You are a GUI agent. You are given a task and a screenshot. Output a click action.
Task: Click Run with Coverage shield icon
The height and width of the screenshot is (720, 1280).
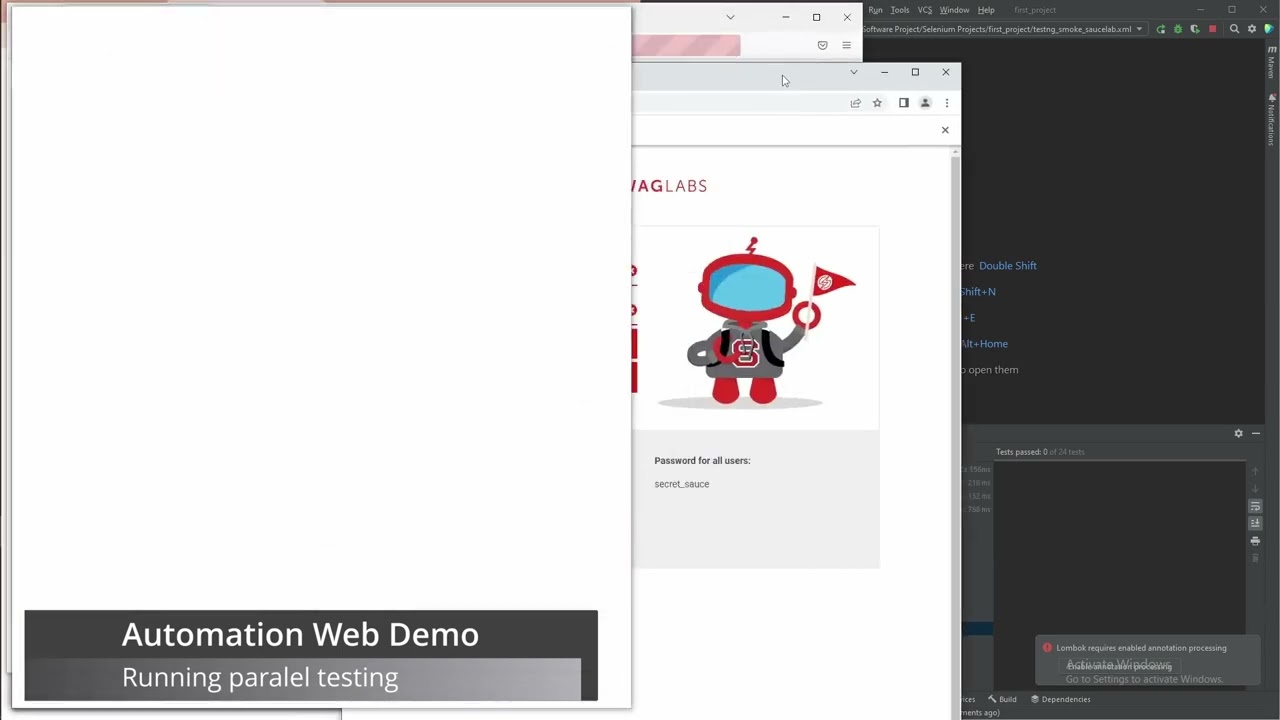click(x=1195, y=29)
